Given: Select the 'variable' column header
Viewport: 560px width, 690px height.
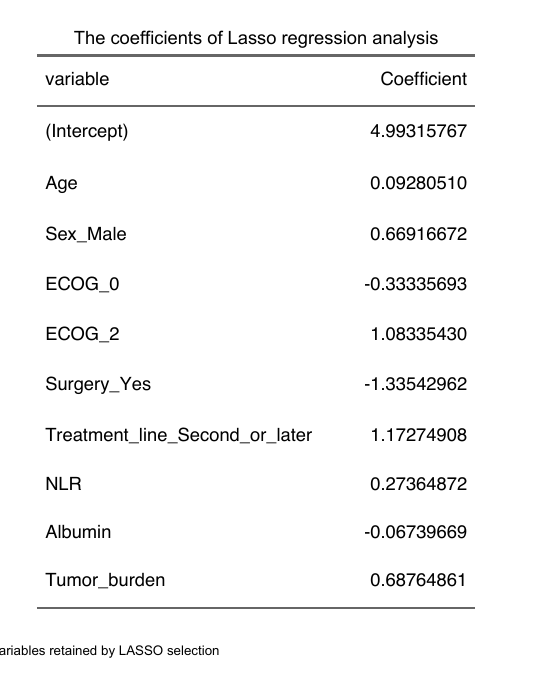Looking at the screenshot, I should pos(77,79).
